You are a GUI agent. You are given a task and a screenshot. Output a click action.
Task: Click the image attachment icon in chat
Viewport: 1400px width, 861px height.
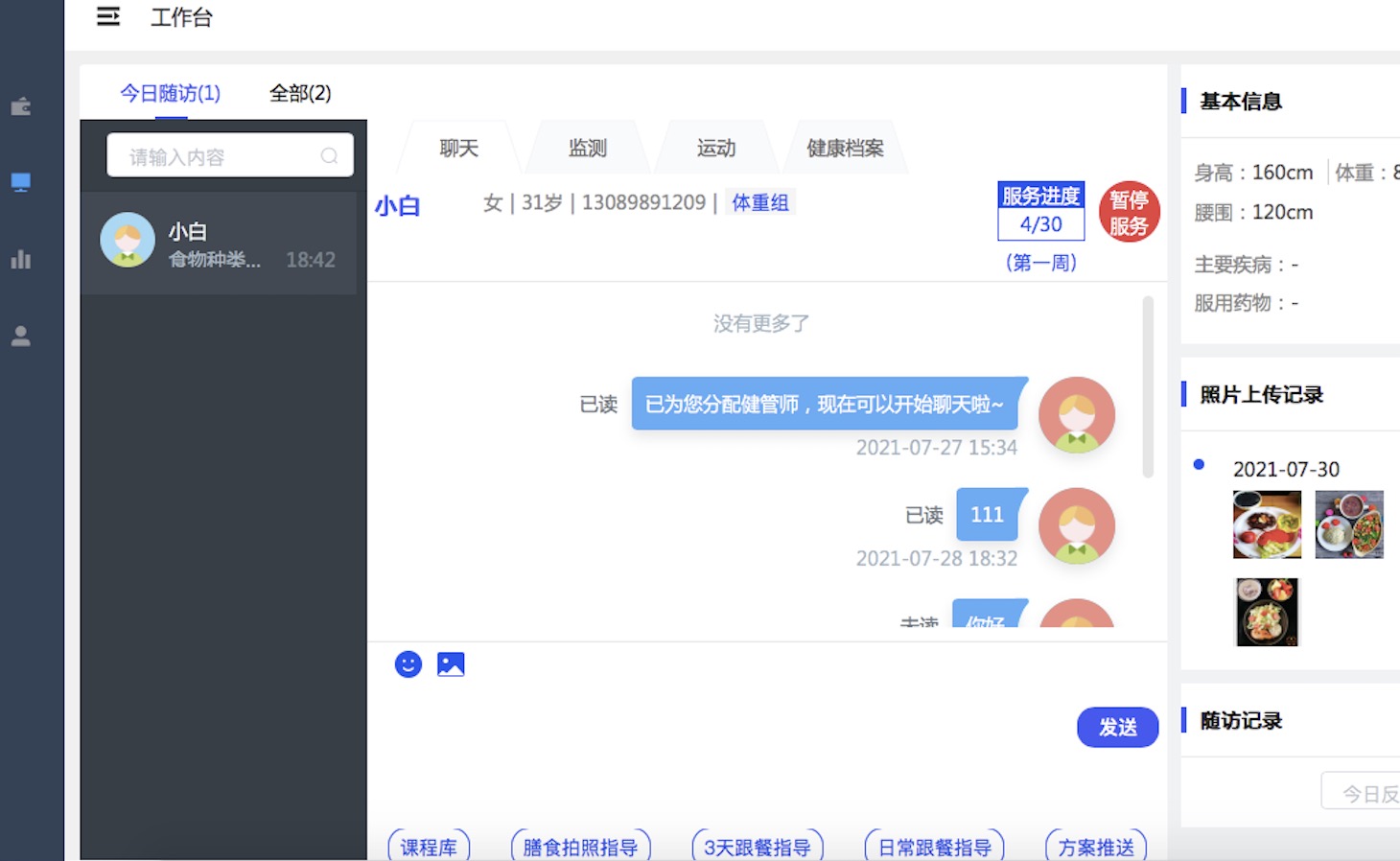point(451,663)
